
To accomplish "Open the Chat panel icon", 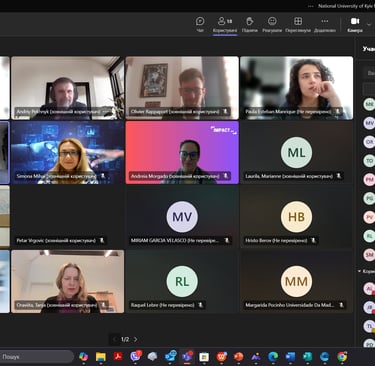I will click(200, 25).
